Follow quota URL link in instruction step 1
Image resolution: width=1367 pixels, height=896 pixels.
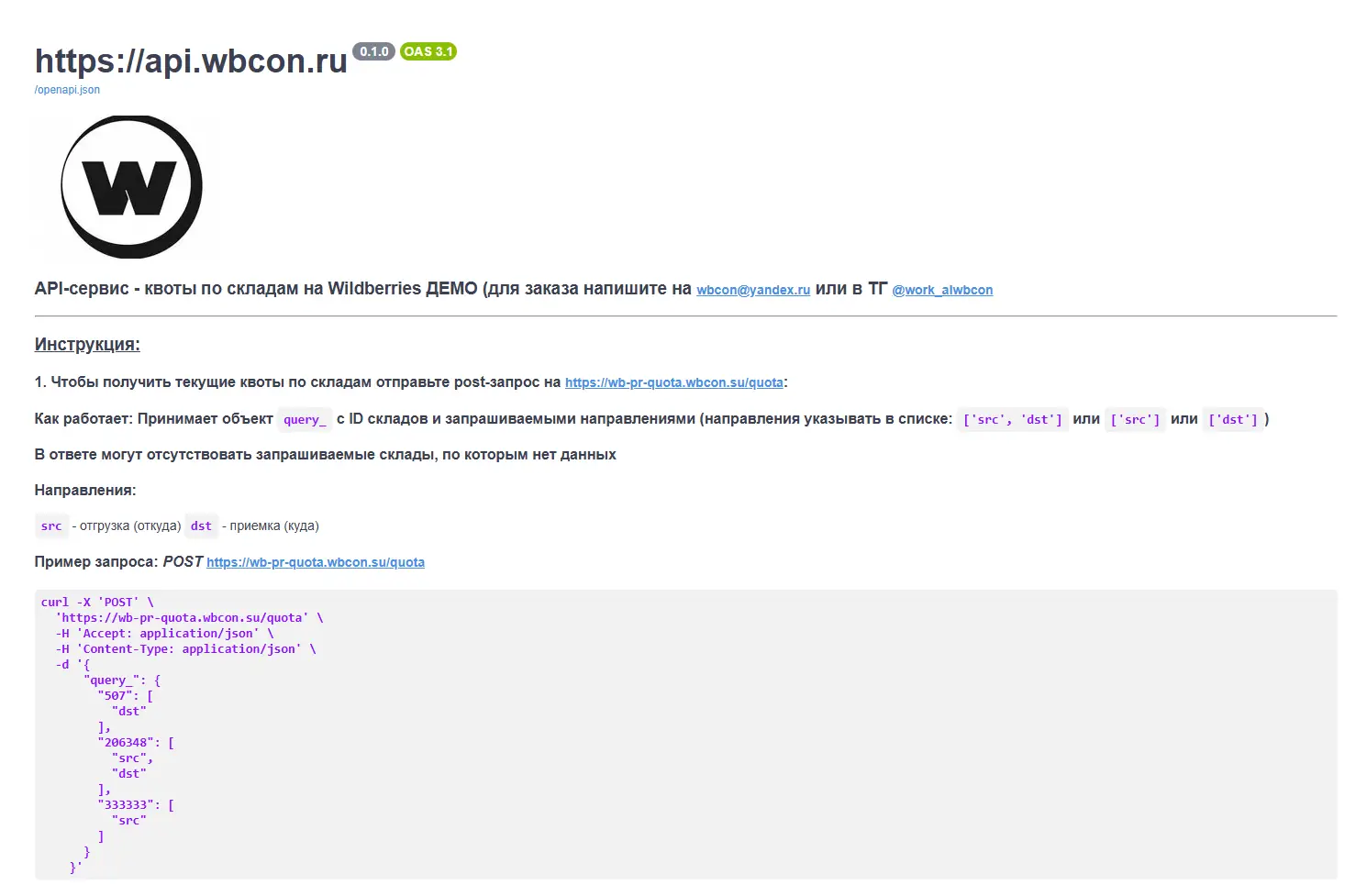coord(674,382)
